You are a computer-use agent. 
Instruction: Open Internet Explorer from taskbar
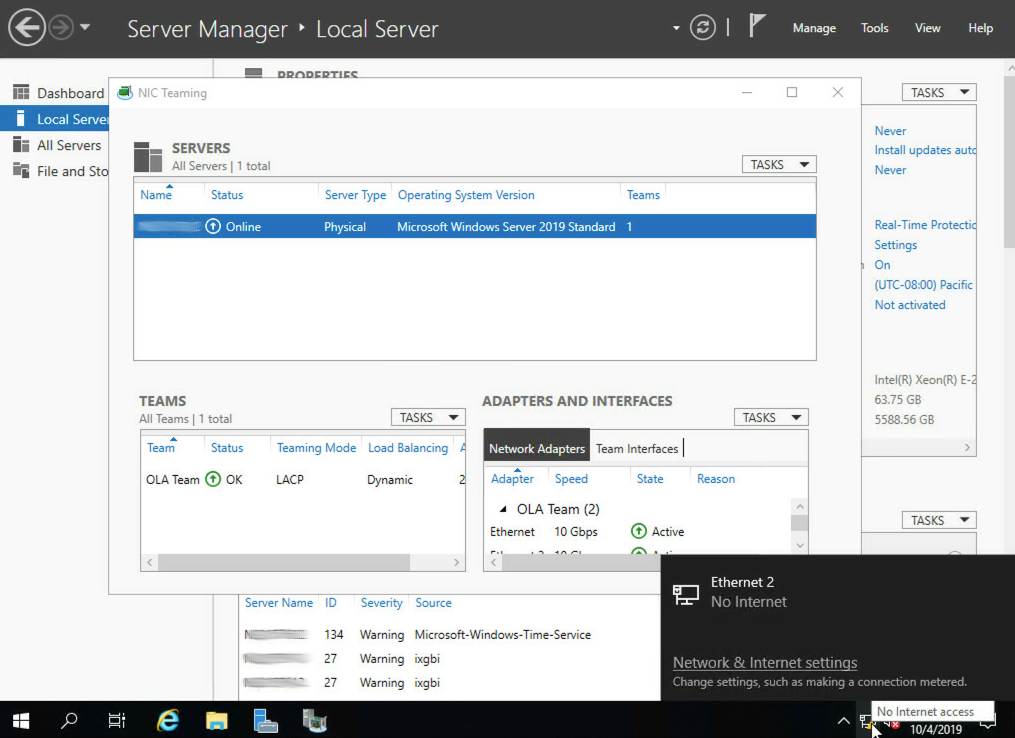tap(169, 720)
